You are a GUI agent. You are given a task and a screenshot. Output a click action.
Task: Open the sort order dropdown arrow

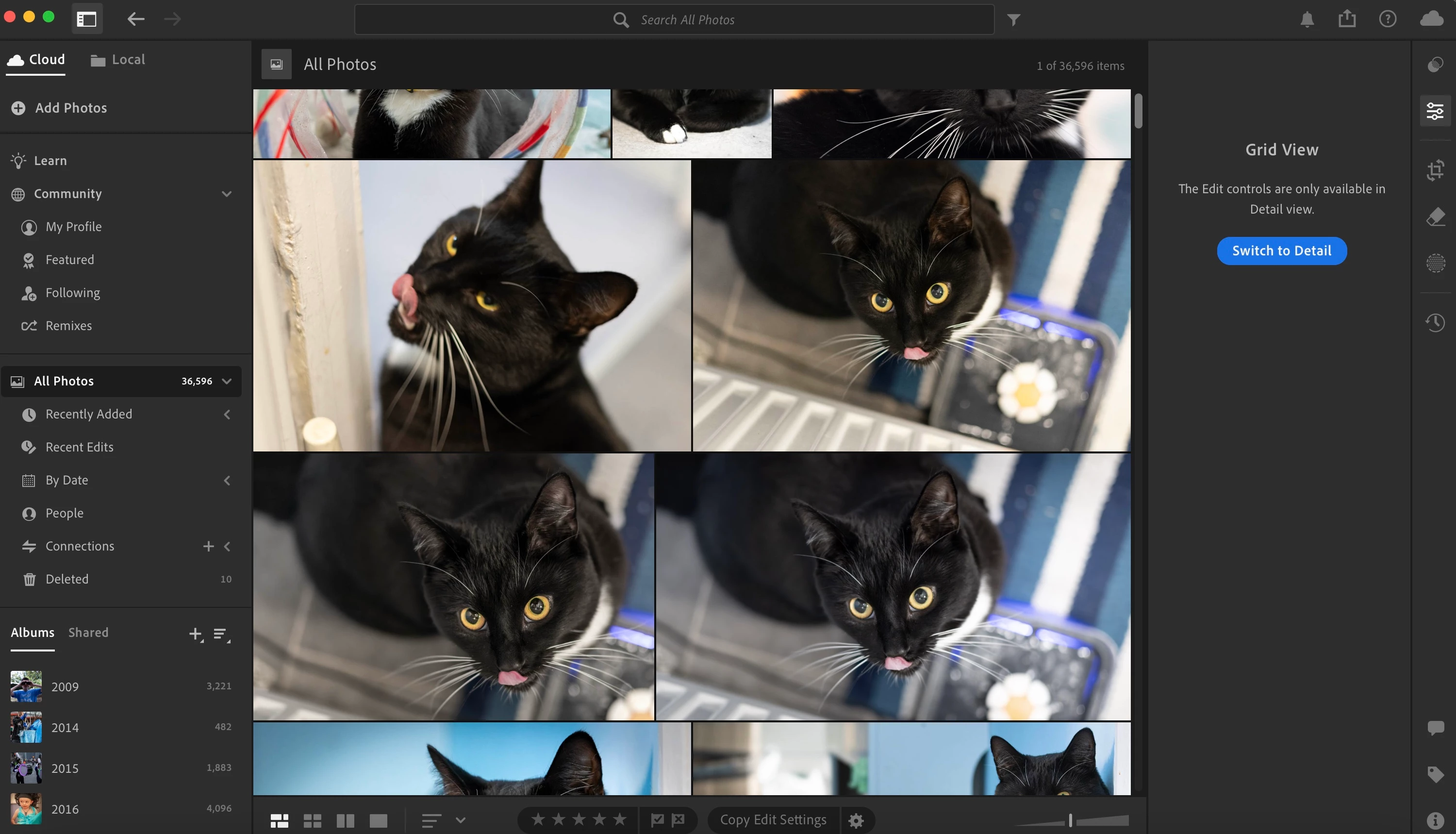pos(460,820)
